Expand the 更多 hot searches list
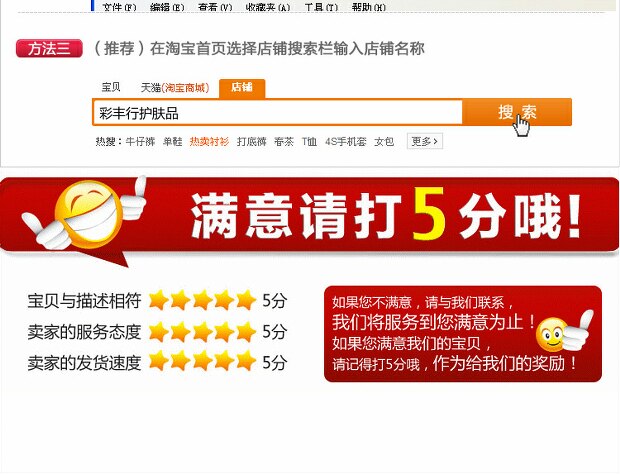This screenshot has height=474, width=620. point(425,141)
